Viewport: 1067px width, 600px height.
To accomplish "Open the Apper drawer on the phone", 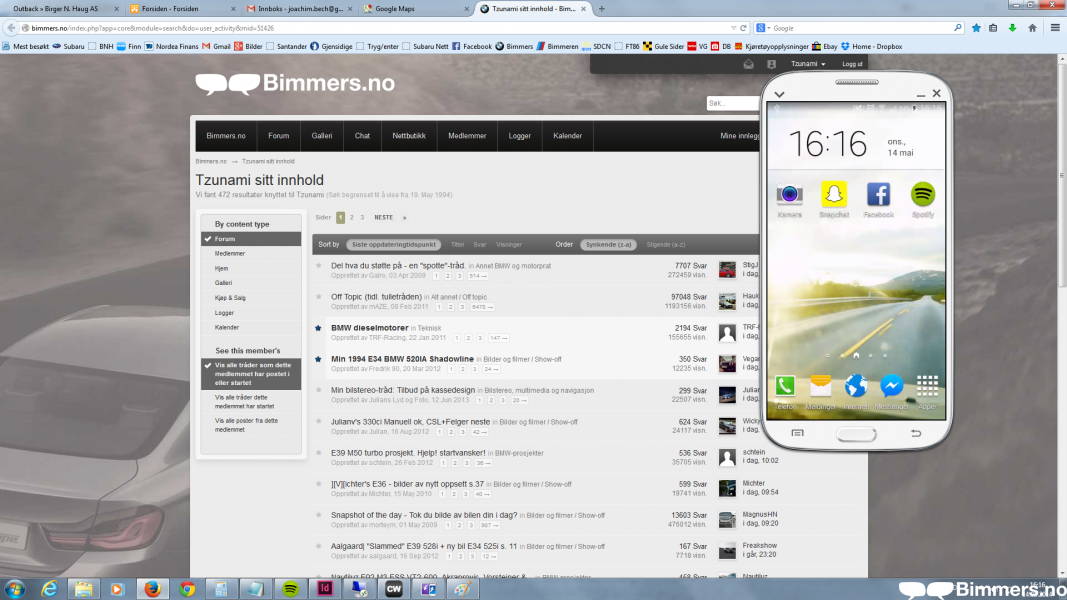I will (927, 386).
